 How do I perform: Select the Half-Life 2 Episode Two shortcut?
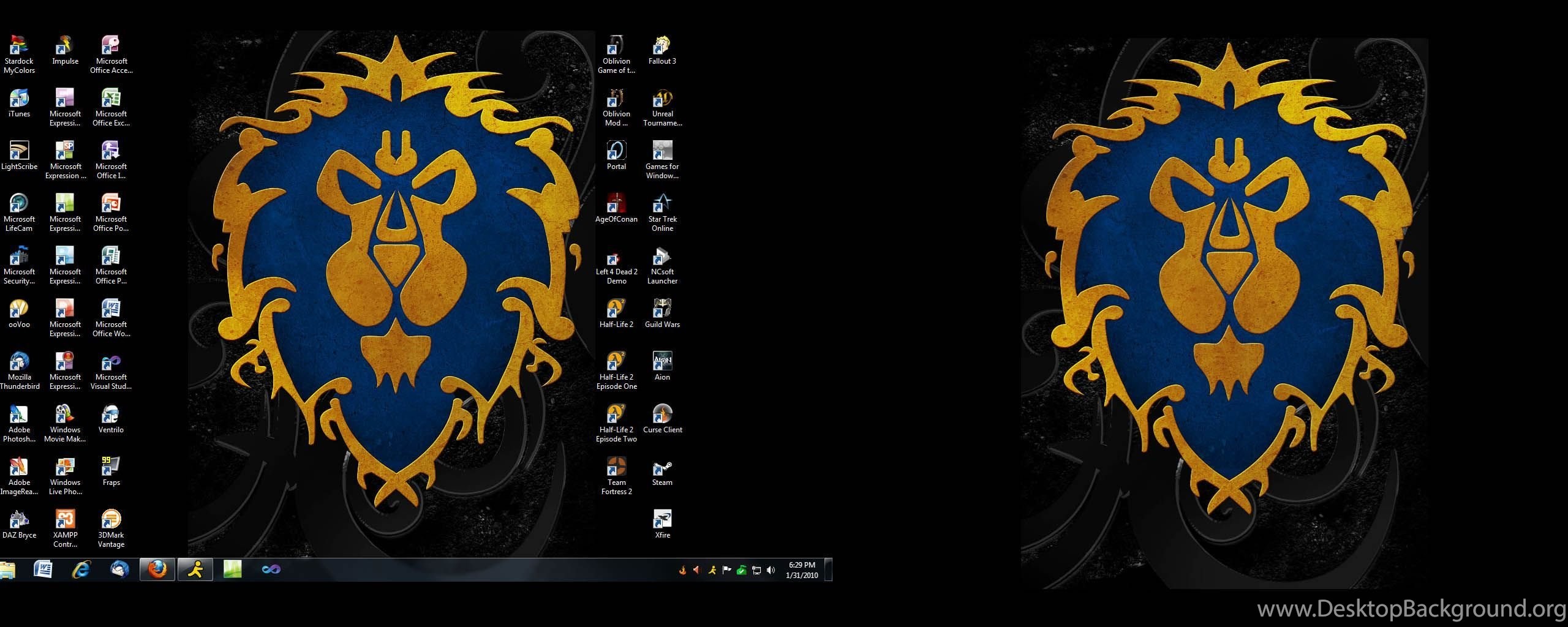[616, 423]
